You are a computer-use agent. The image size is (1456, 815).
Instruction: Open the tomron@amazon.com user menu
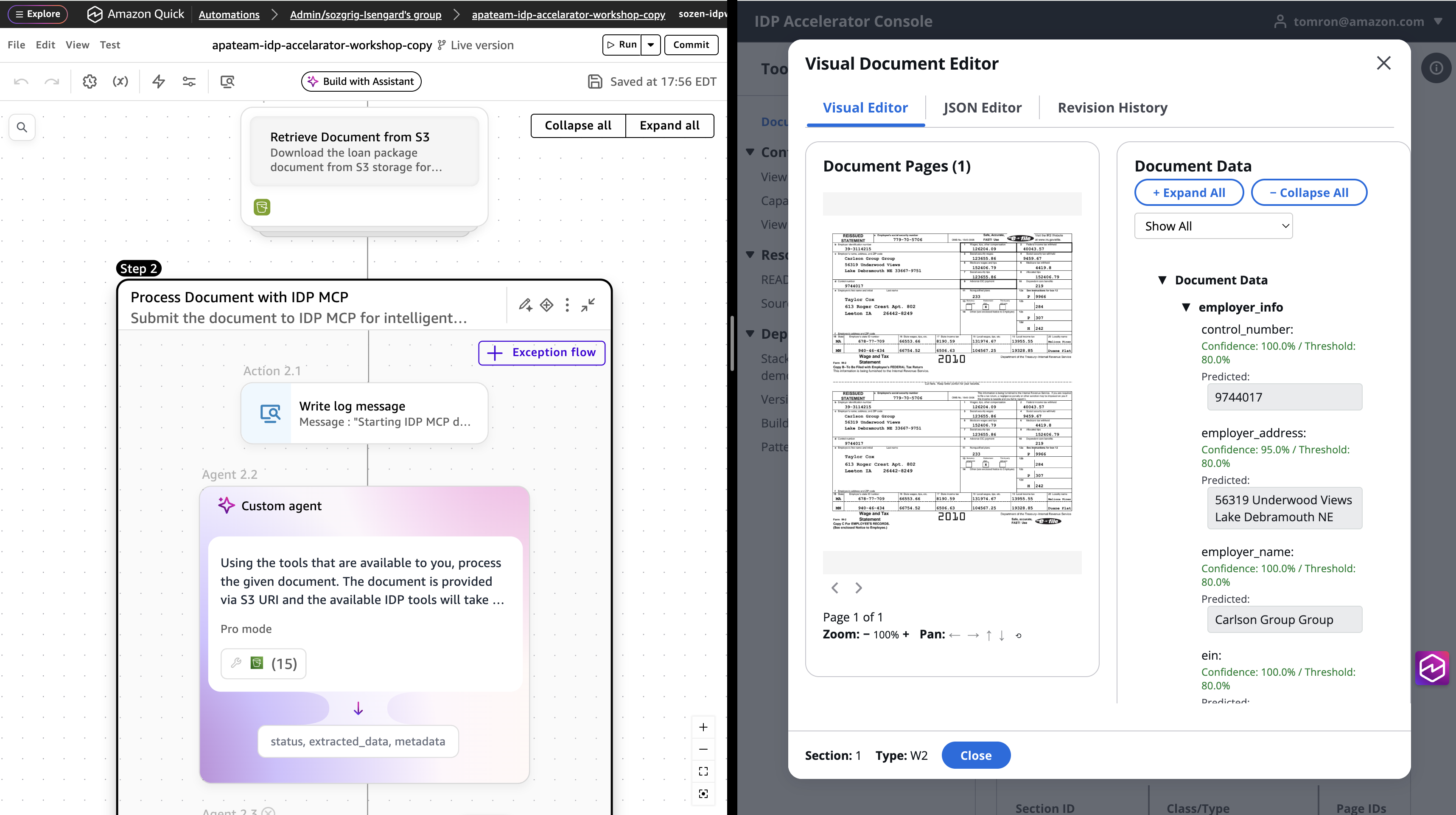pos(1358,22)
